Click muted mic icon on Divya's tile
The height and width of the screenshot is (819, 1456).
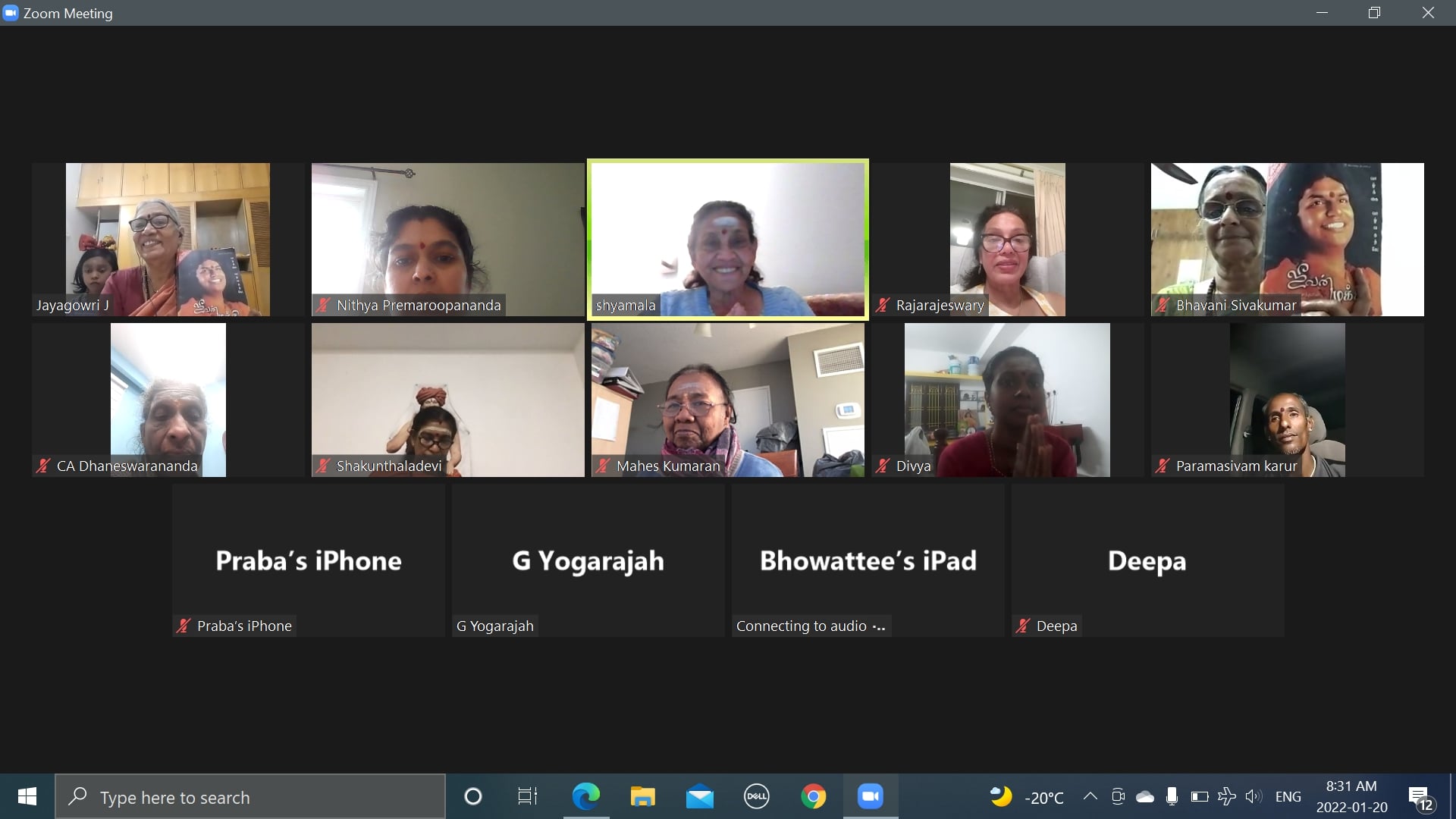tap(883, 466)
